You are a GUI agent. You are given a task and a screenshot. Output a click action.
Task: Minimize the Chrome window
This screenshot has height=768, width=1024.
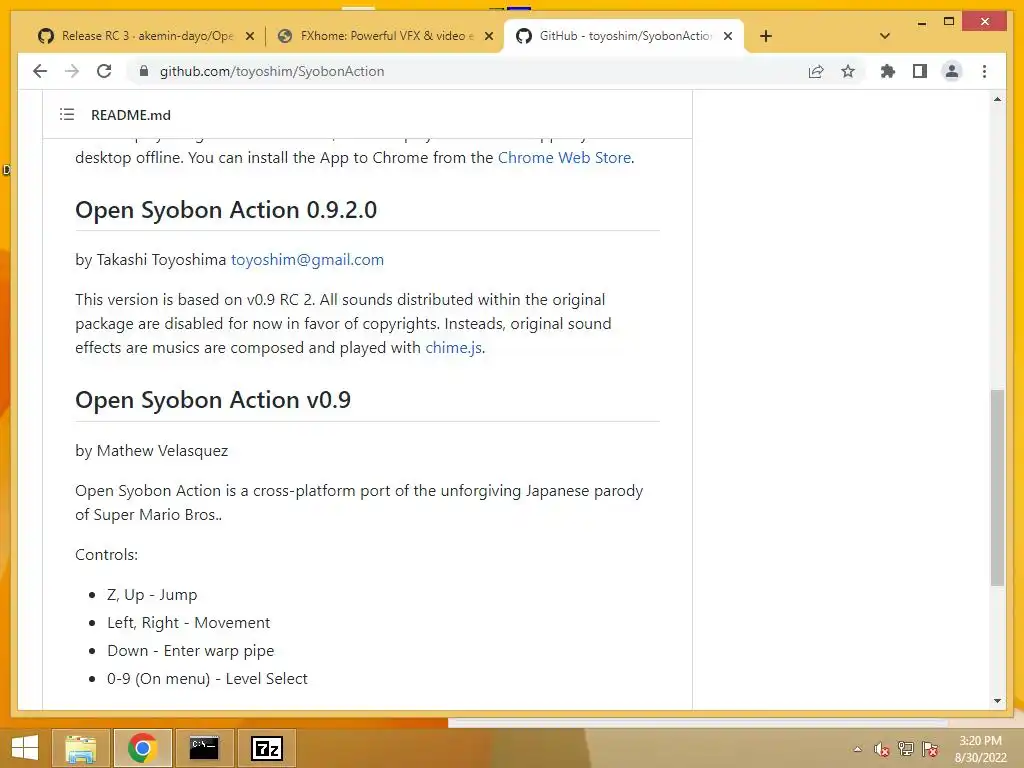tap(921, 23)
